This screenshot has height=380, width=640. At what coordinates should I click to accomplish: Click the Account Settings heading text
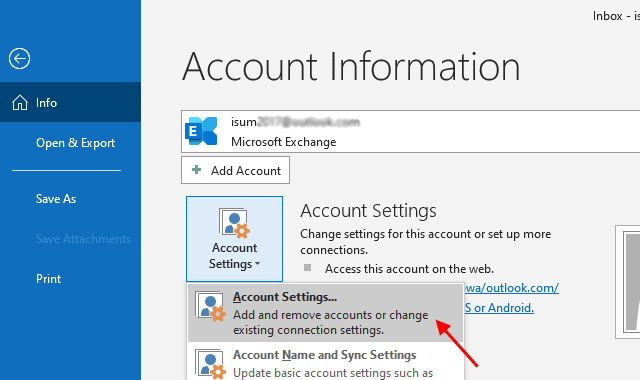pos(368,211)
